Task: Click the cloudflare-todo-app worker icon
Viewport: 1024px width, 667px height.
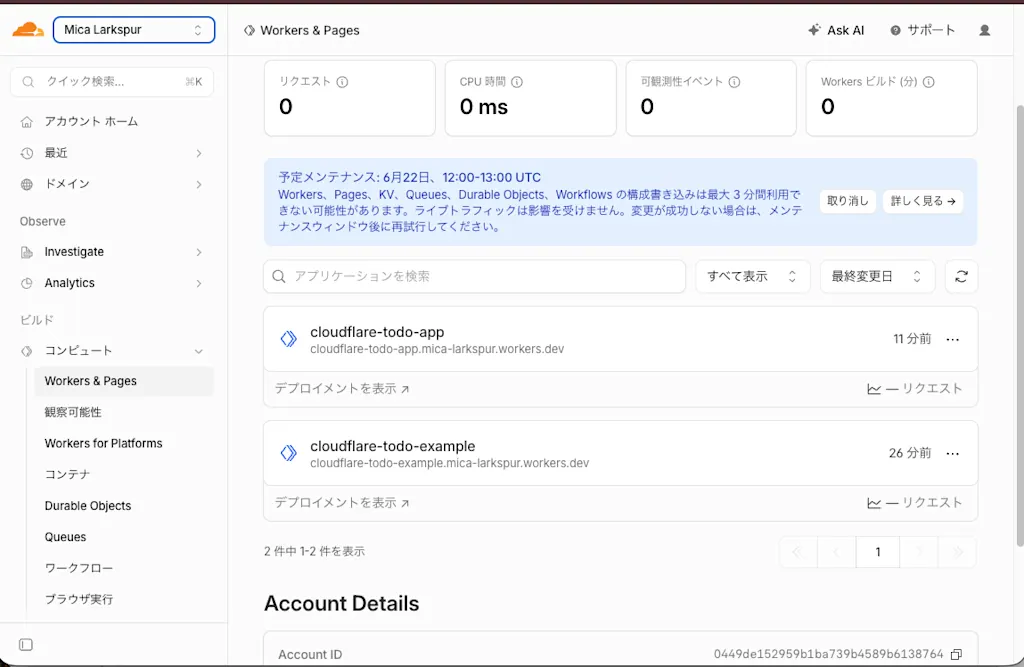Action: coord(289,339)
